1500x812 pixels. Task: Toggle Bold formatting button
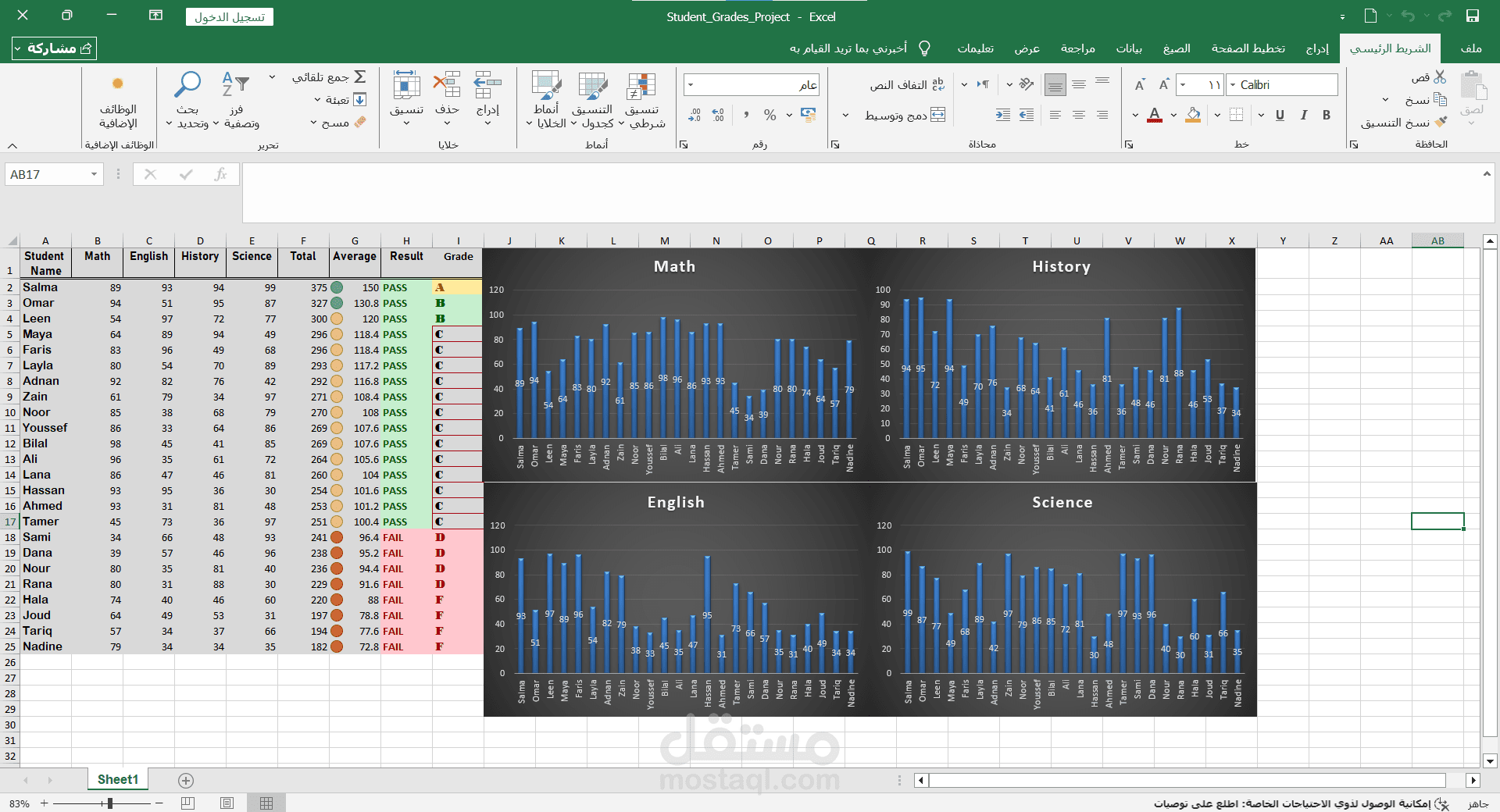click(x=1327, y=116)
